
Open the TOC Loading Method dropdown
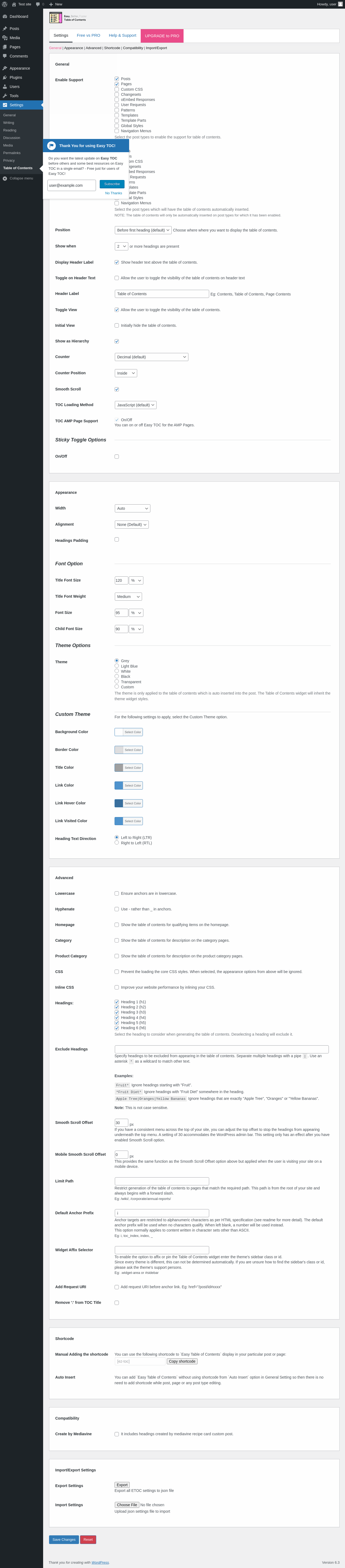pyautogui.click(x=136, y=405)
